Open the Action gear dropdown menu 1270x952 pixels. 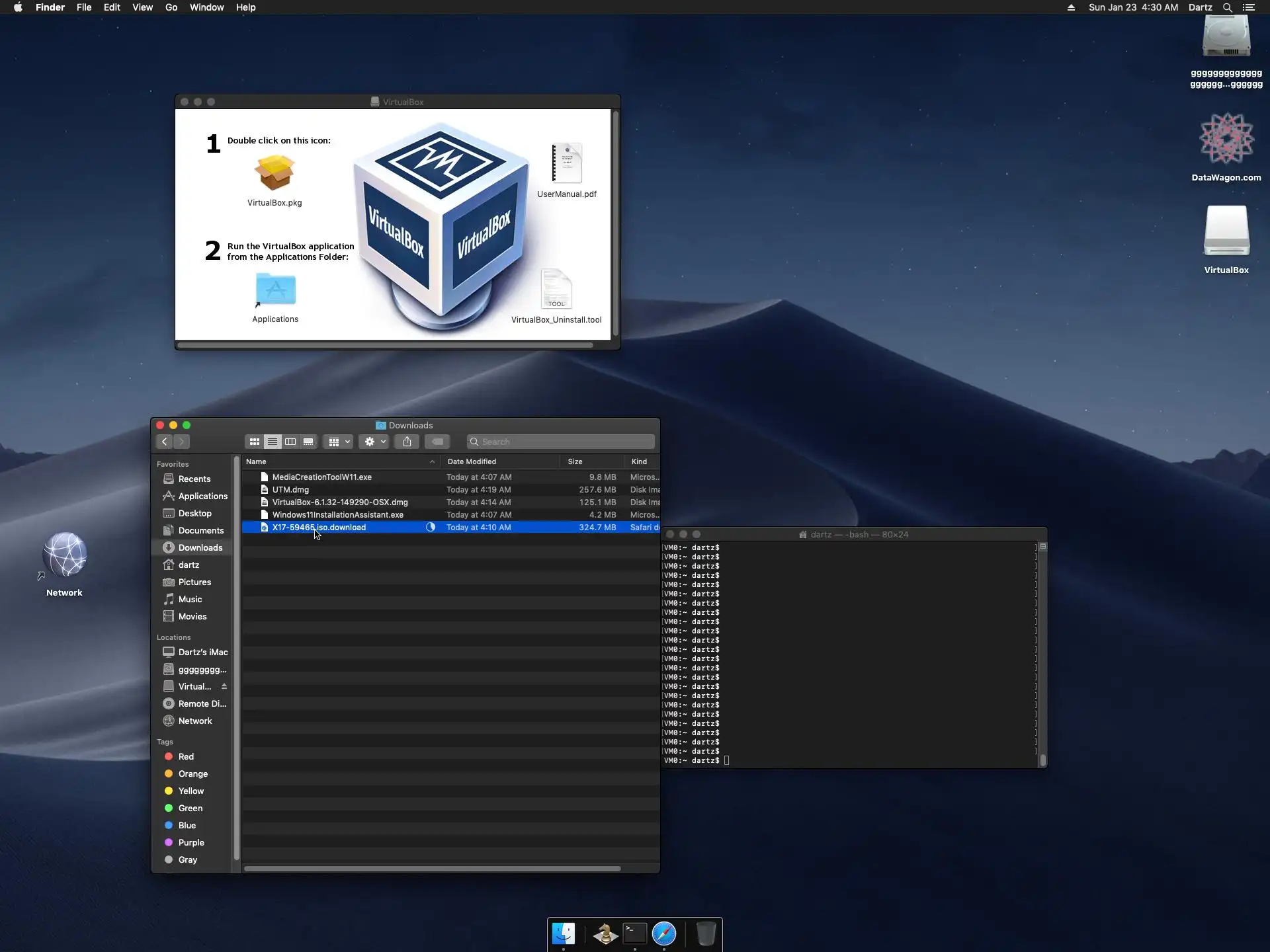point(374,442)
